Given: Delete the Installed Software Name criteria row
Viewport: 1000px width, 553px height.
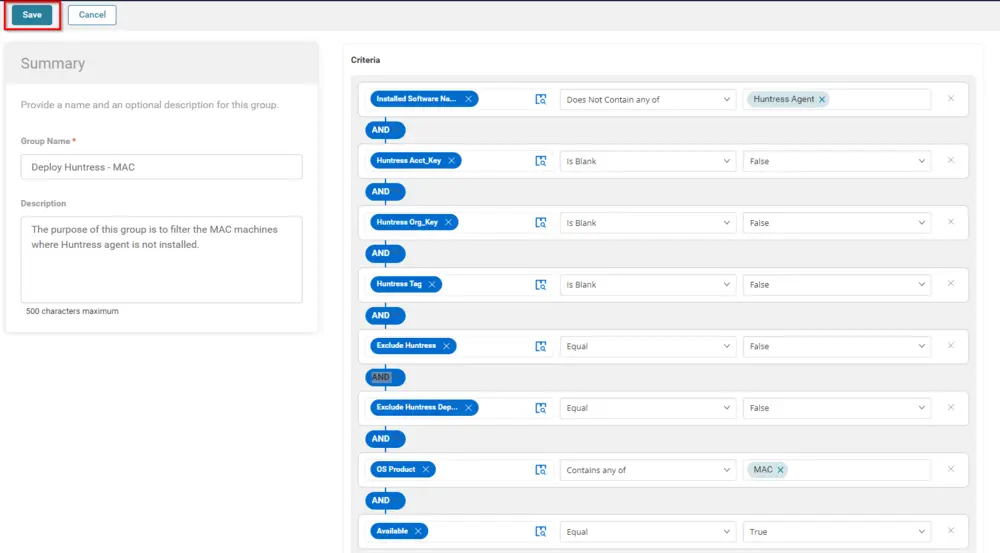Looking at the screenshot, I should (x=950, y=99).
